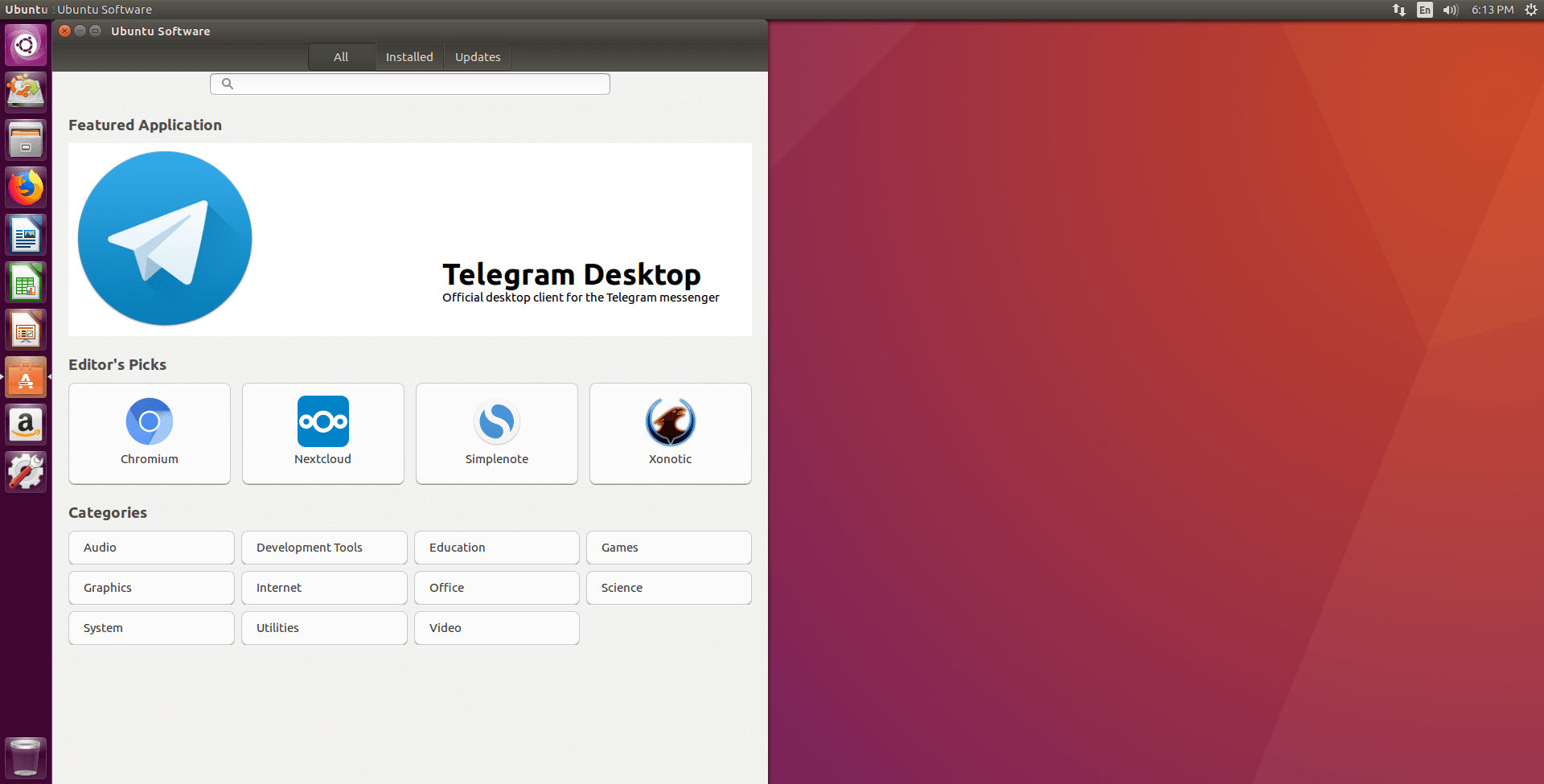Focus the software search field
Screen dimensions: 1544x784
coord(410,84)
